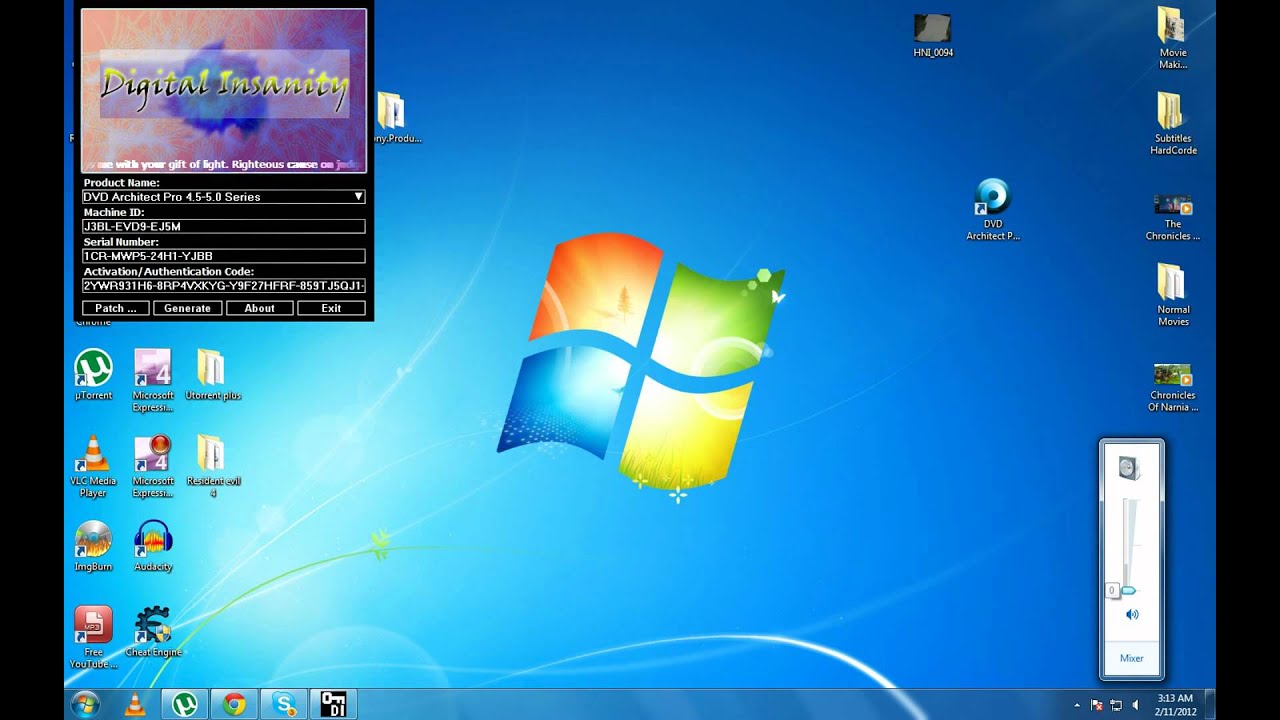Select Chronicles Of Narnia video file
This screenshot has width=1280, height=720.
(x=1173, y=387)
